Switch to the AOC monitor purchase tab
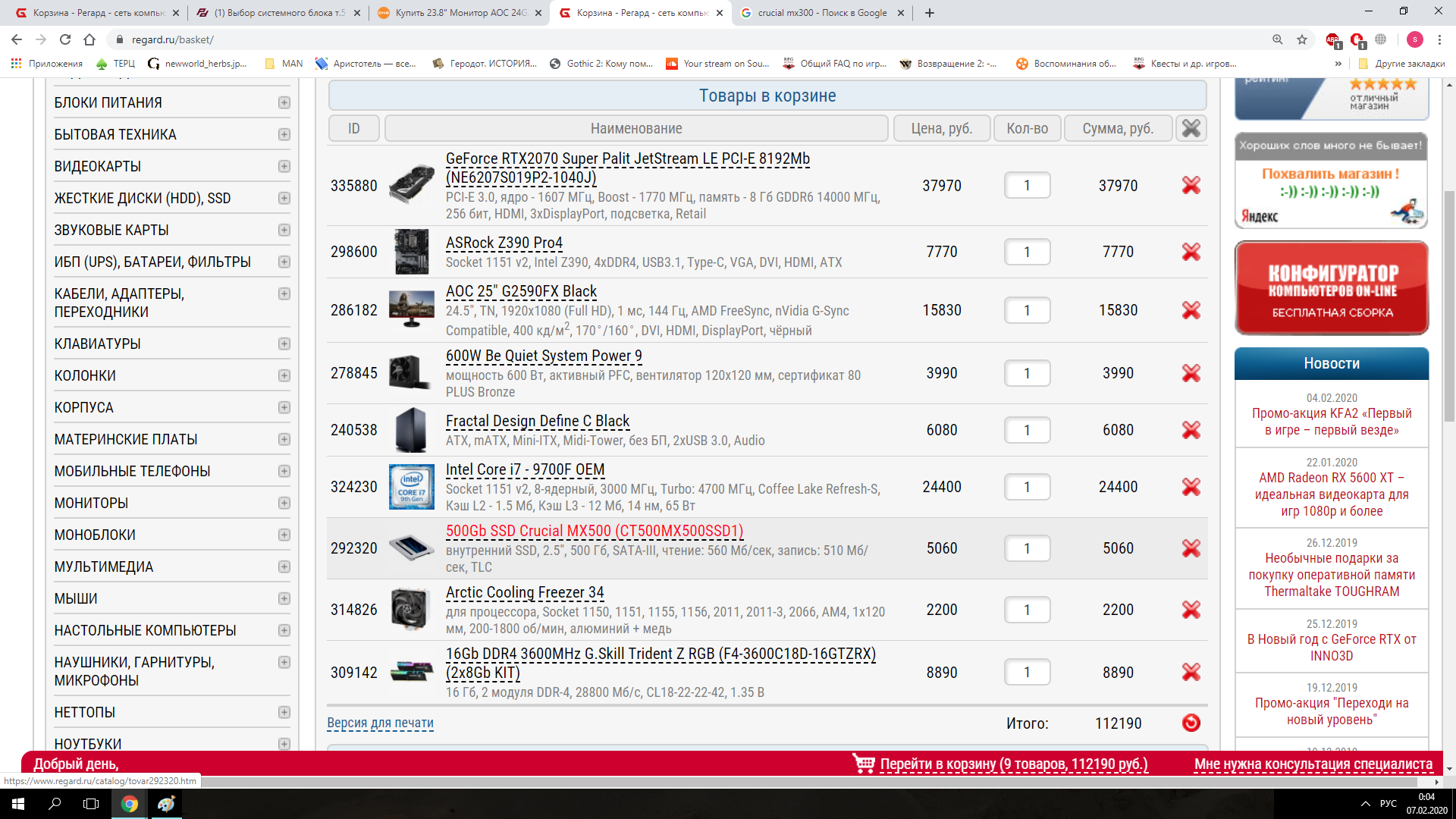The image size is (1456, 819). (460, 13)
